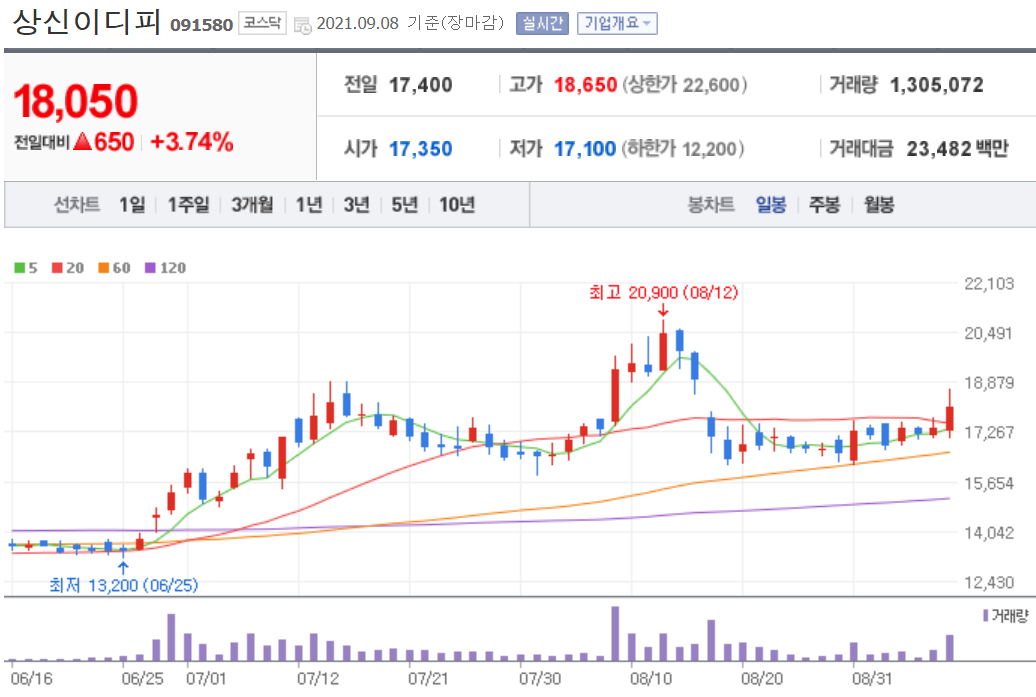Click the calendar clock icon beside the date
This screenshot has width=1036, height=697.
[303, 25]
